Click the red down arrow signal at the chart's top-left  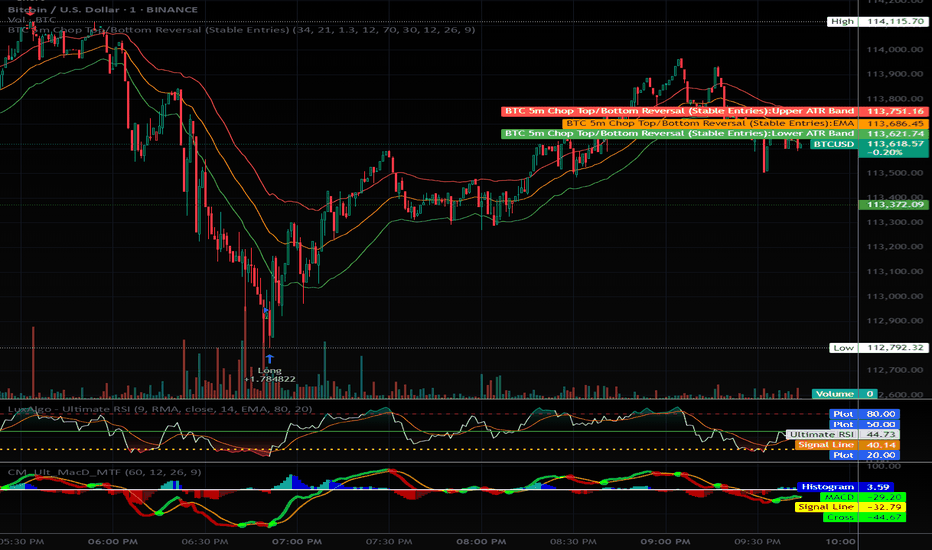pos(32,11)
